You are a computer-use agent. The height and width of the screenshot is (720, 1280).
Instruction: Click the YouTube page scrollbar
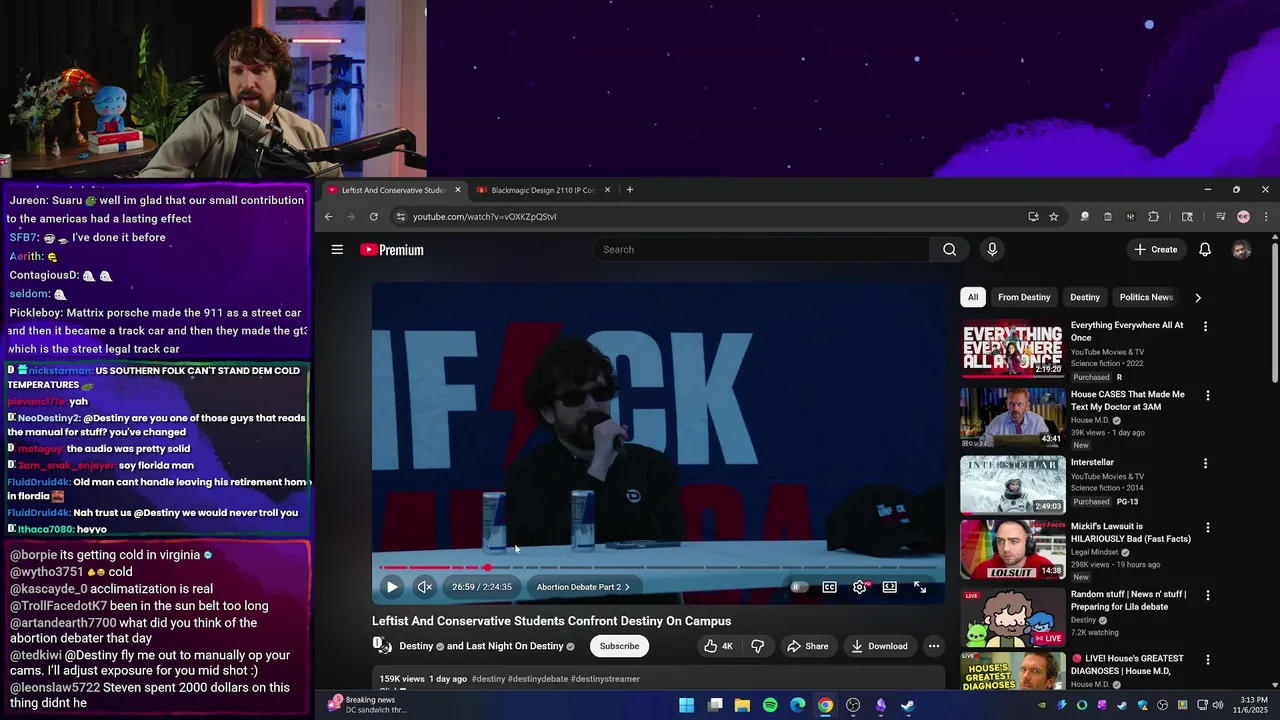[1275, 312]
